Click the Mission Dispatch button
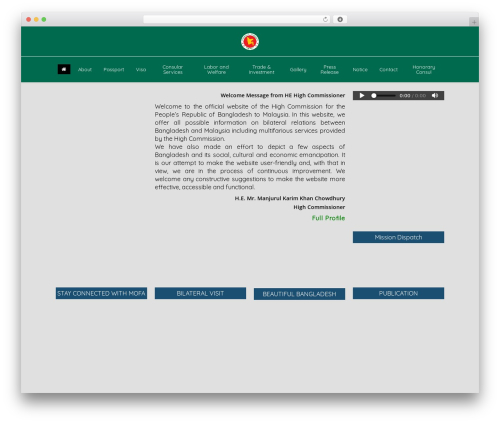Viewport: 500px width, 423px height. pos(398,237)
